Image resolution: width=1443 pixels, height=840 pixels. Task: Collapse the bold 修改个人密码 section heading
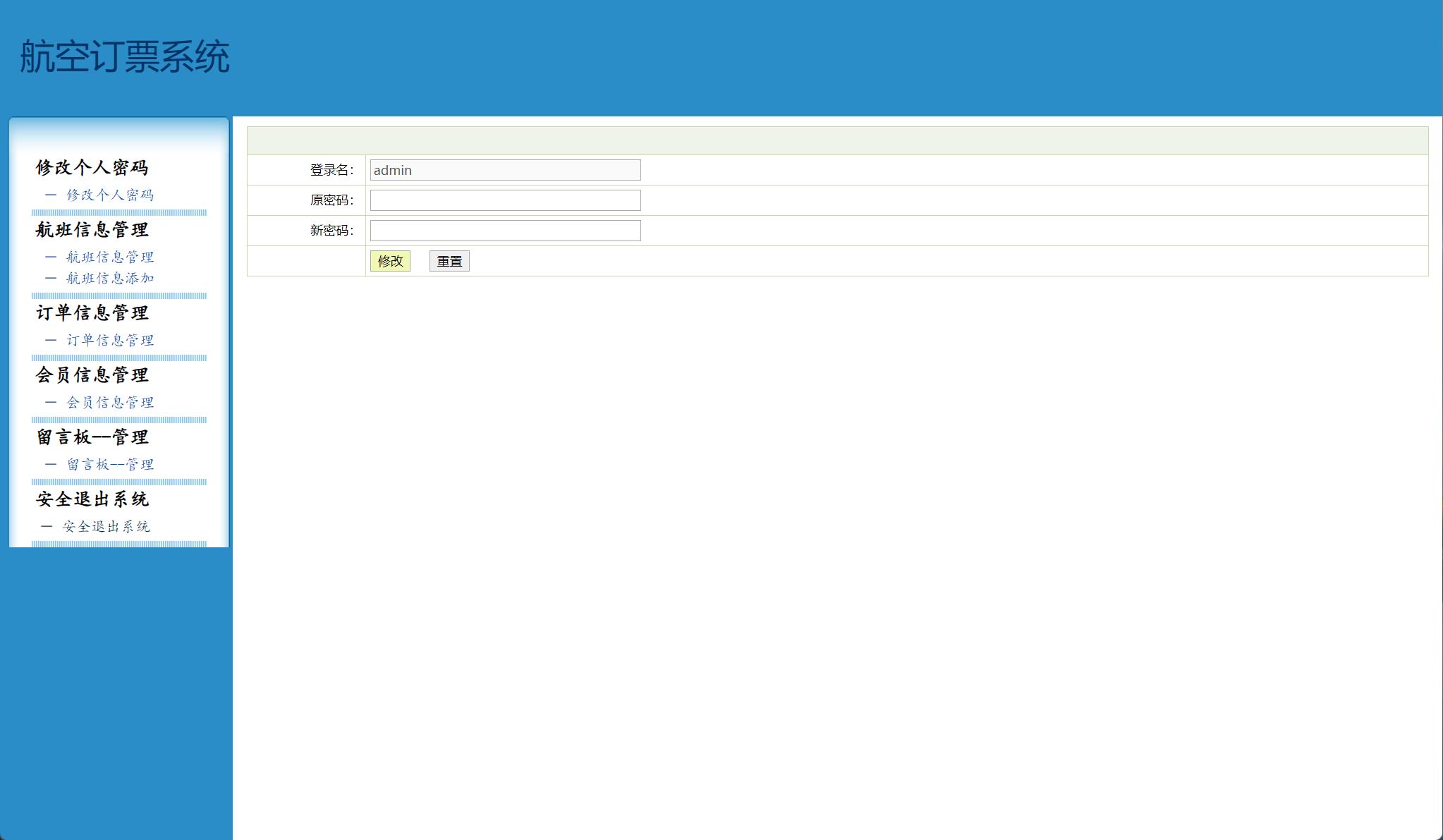(x=92, y=168)
